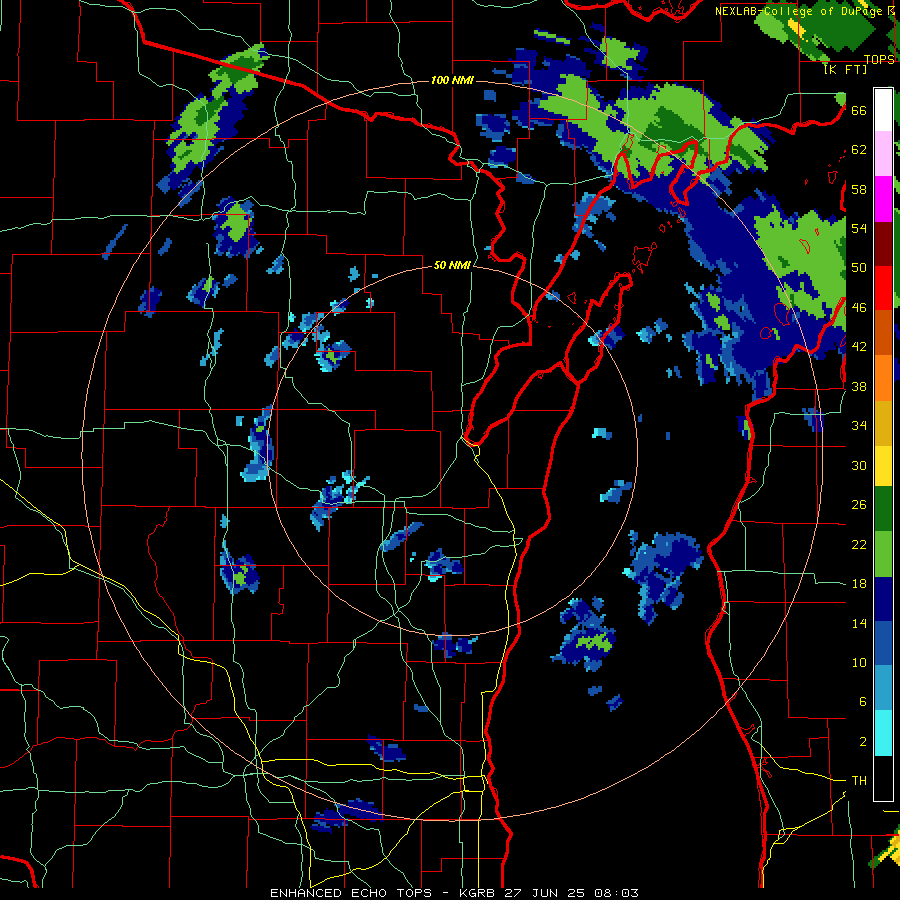Click the '42' scale value
This screenshot has width=900, height=900.
click(859, 347)
